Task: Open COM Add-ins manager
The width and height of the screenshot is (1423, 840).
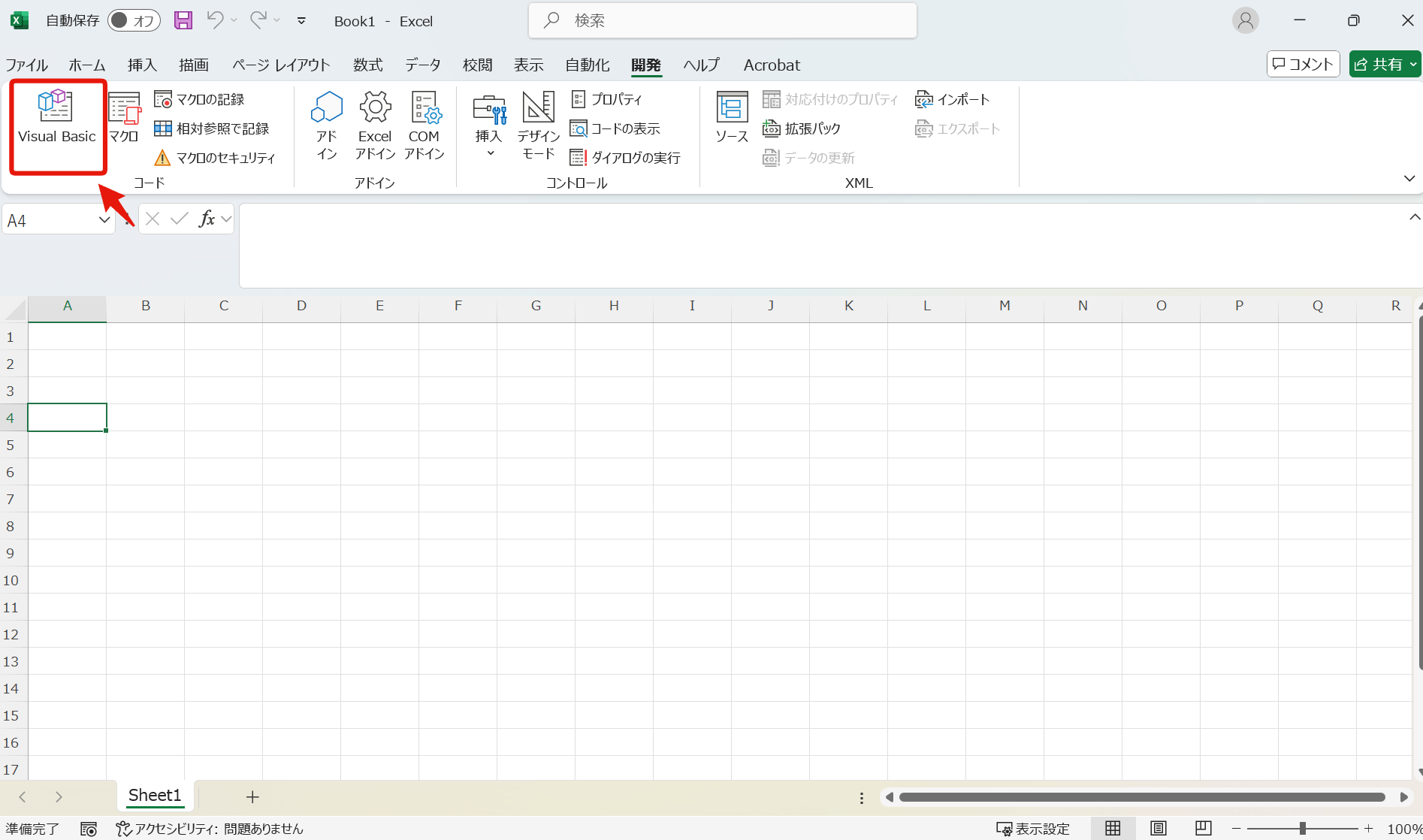Action: point(424,125)
